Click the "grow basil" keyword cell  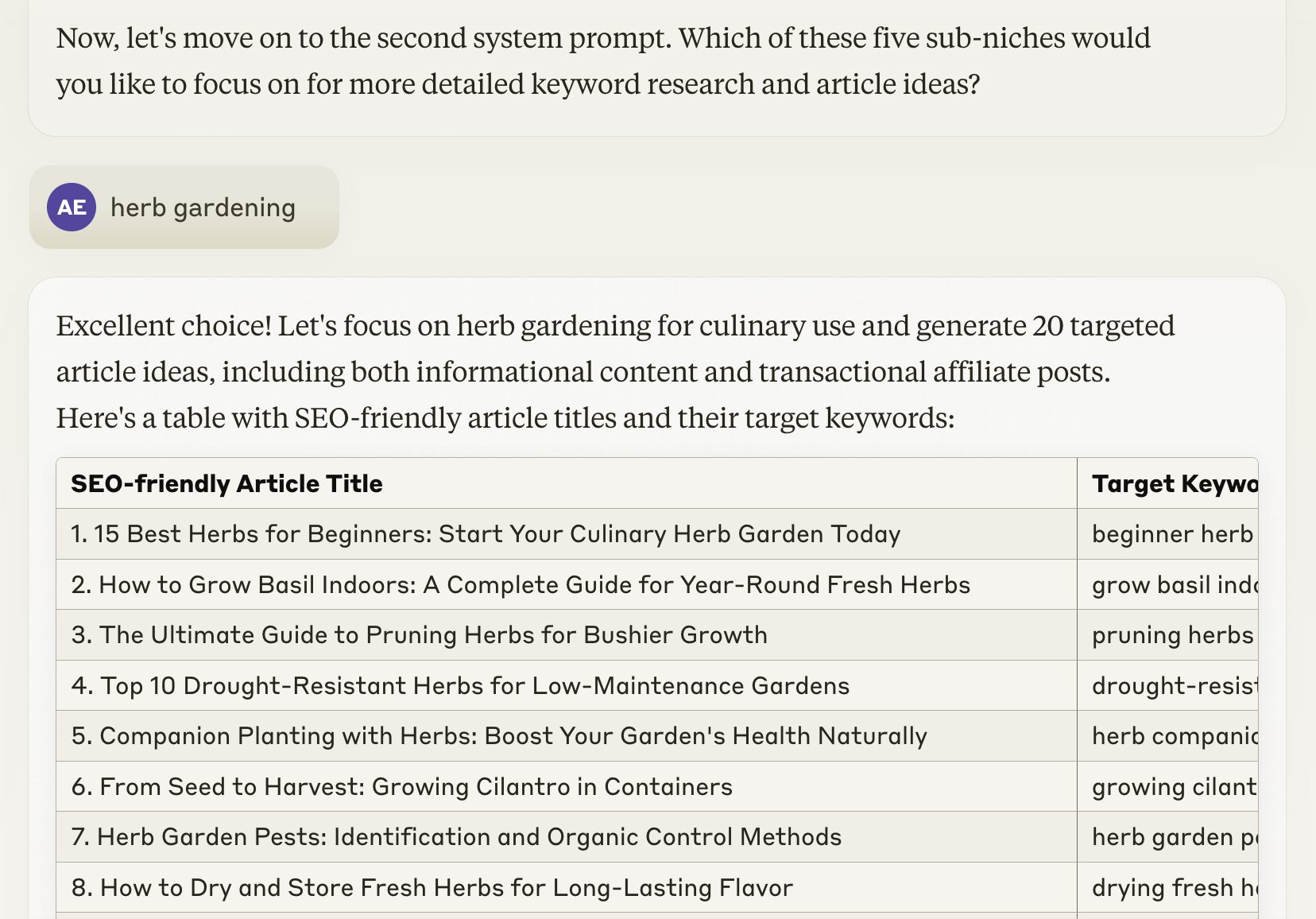click(x=1173, y=585)
